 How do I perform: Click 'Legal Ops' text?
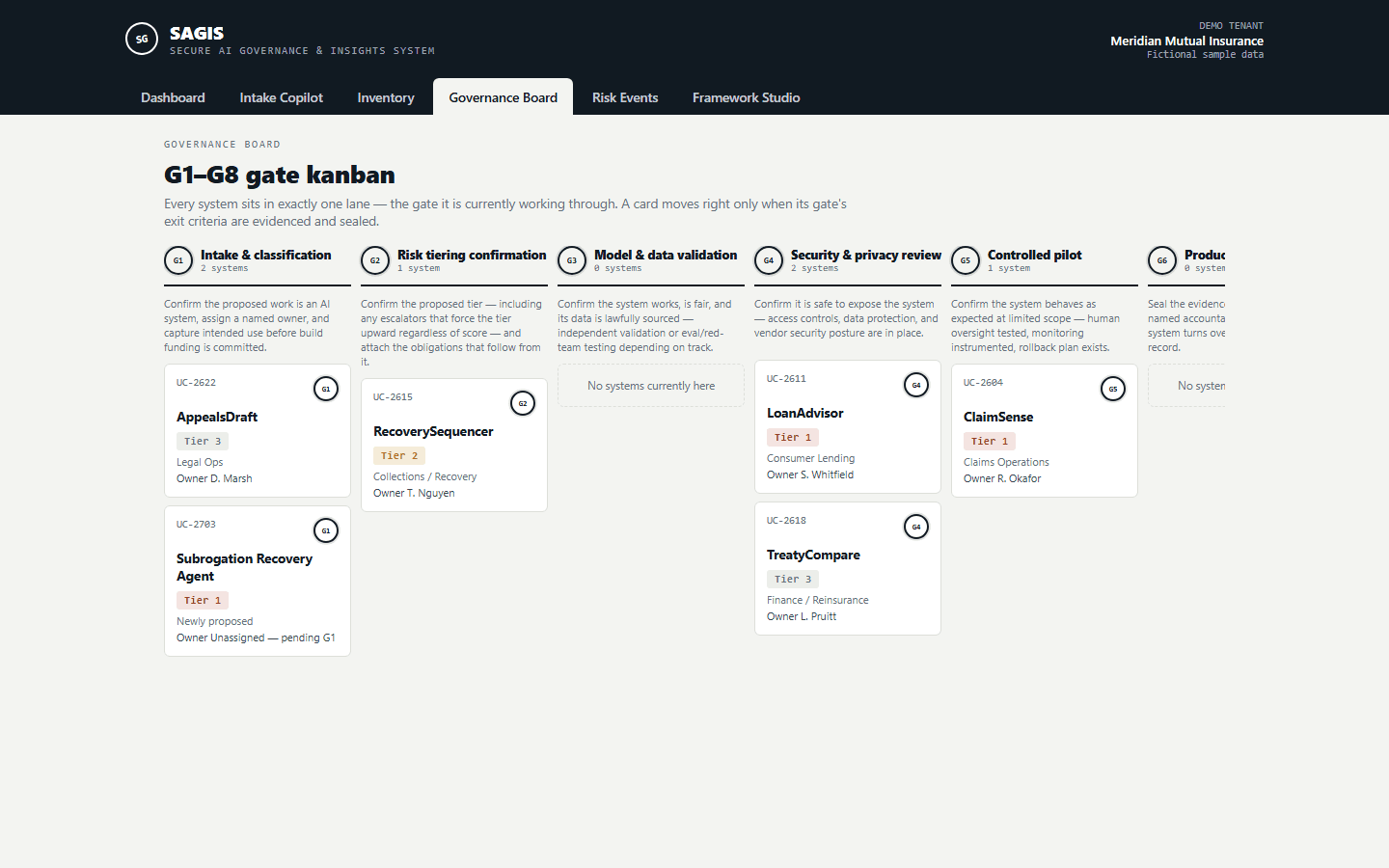(200, 462)
